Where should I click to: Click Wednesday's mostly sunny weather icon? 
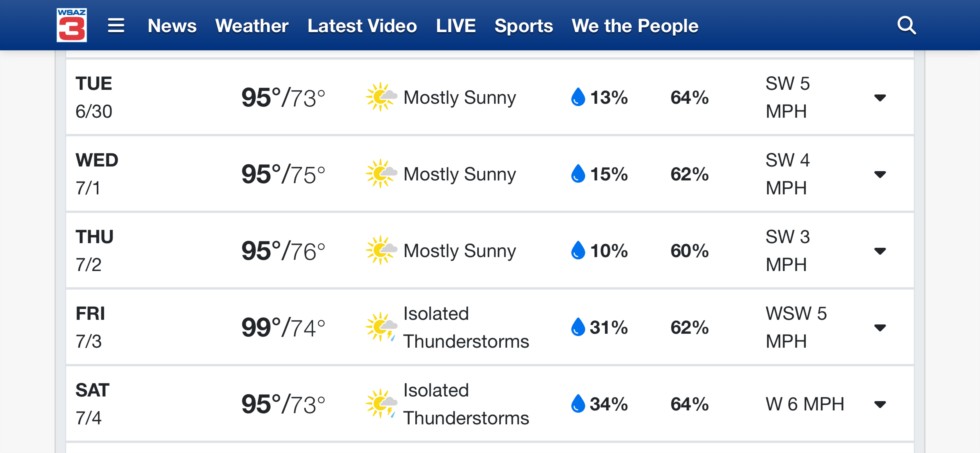(381, 174)
